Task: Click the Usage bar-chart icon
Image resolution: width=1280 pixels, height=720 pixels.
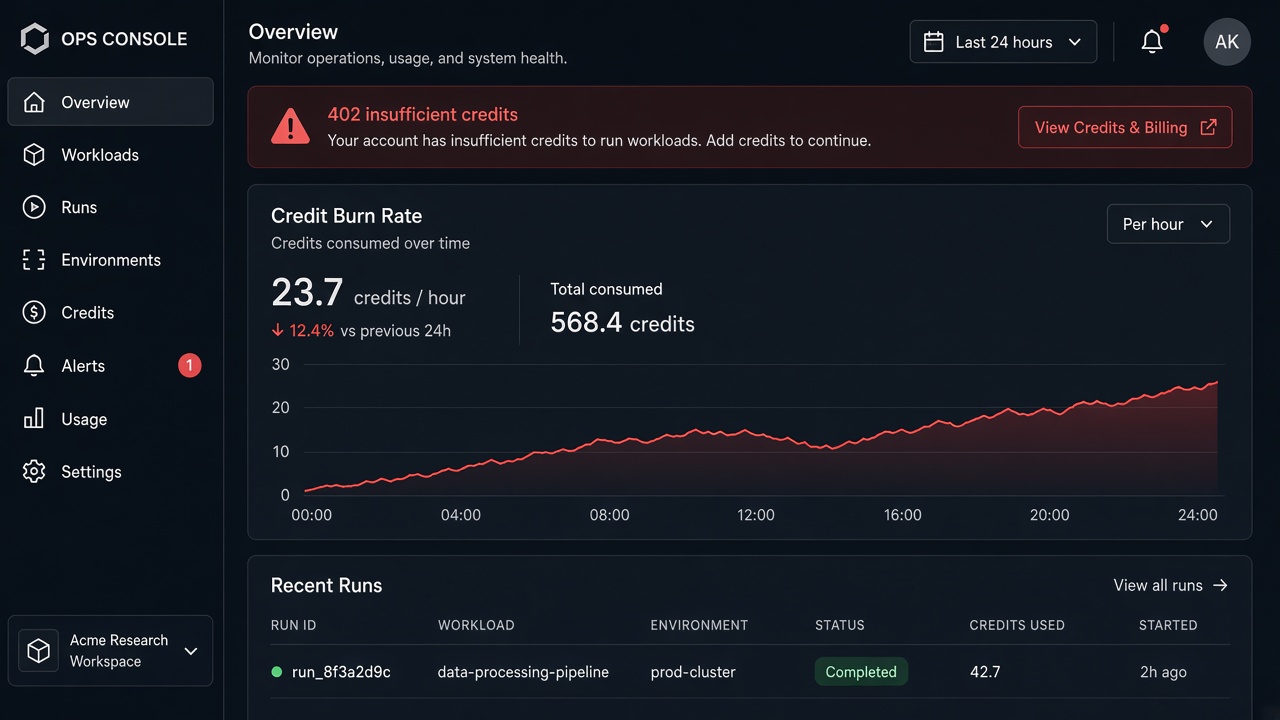Action: [x=34, y=419]
